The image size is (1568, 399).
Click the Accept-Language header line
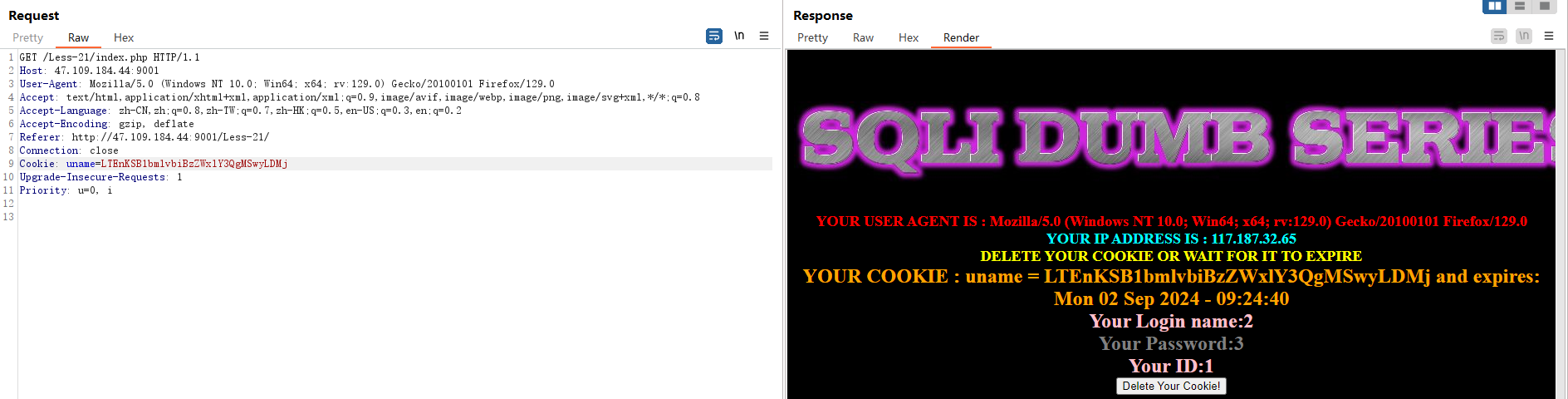(241, 111)
